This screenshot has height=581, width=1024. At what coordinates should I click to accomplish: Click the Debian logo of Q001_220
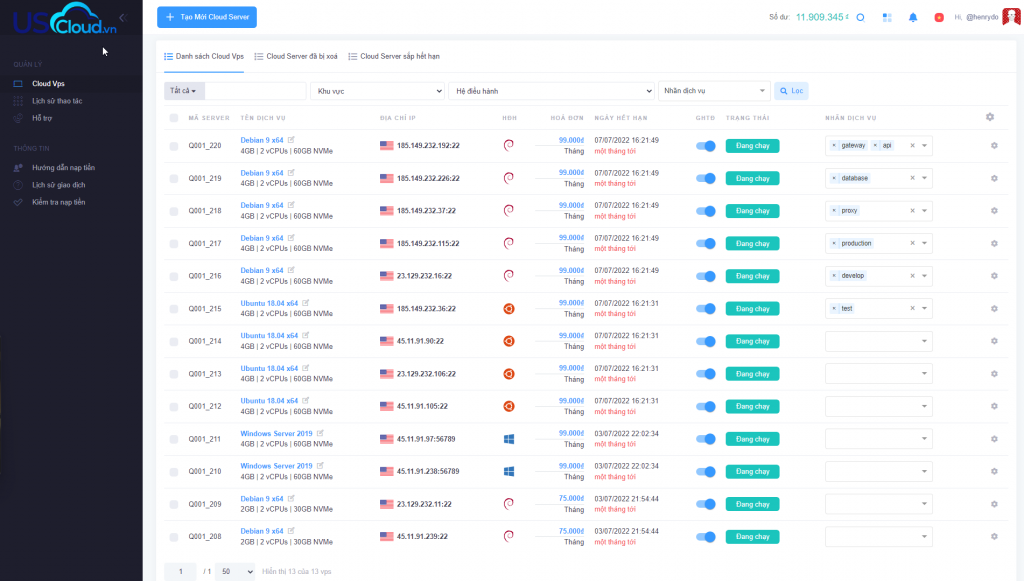click(509, 145)
